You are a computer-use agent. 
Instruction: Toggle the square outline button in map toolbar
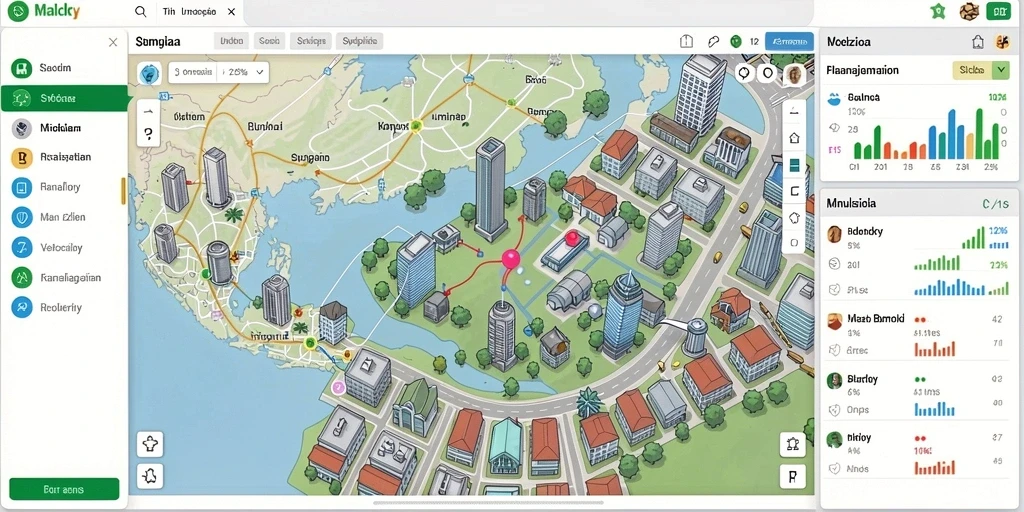[x=795, y=191]
